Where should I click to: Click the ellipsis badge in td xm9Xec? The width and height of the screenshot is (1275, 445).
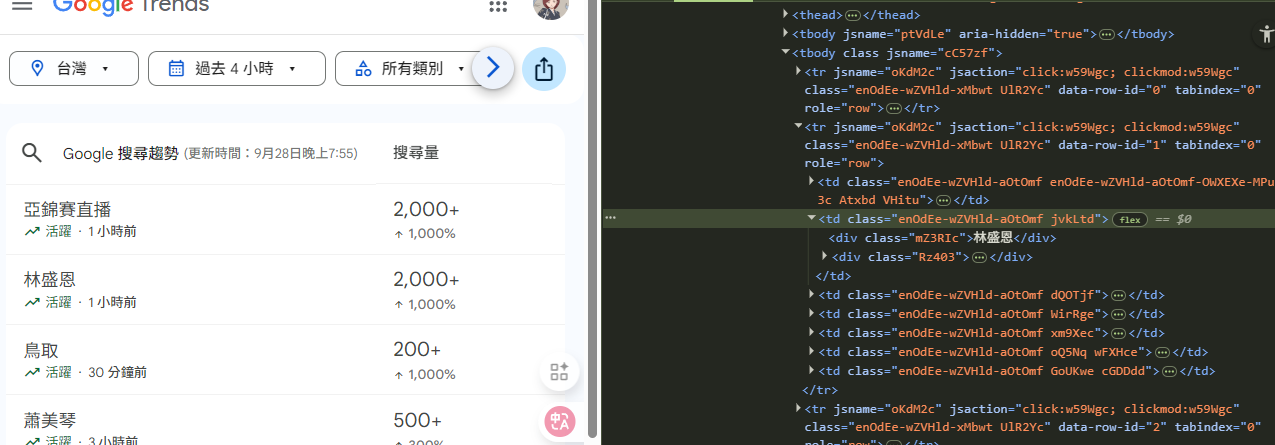coord(1120,334)
